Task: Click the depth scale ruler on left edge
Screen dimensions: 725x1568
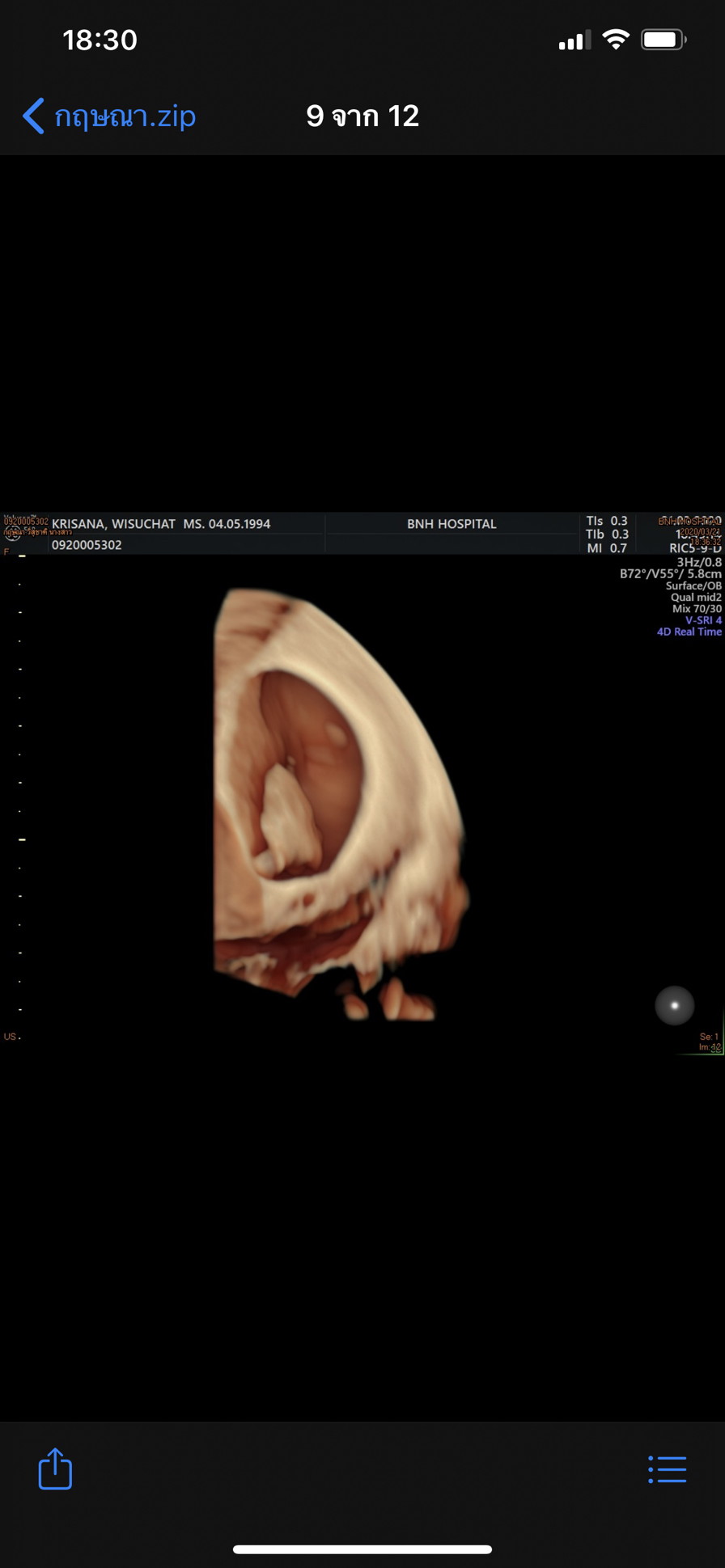Action: coord(20,784)
